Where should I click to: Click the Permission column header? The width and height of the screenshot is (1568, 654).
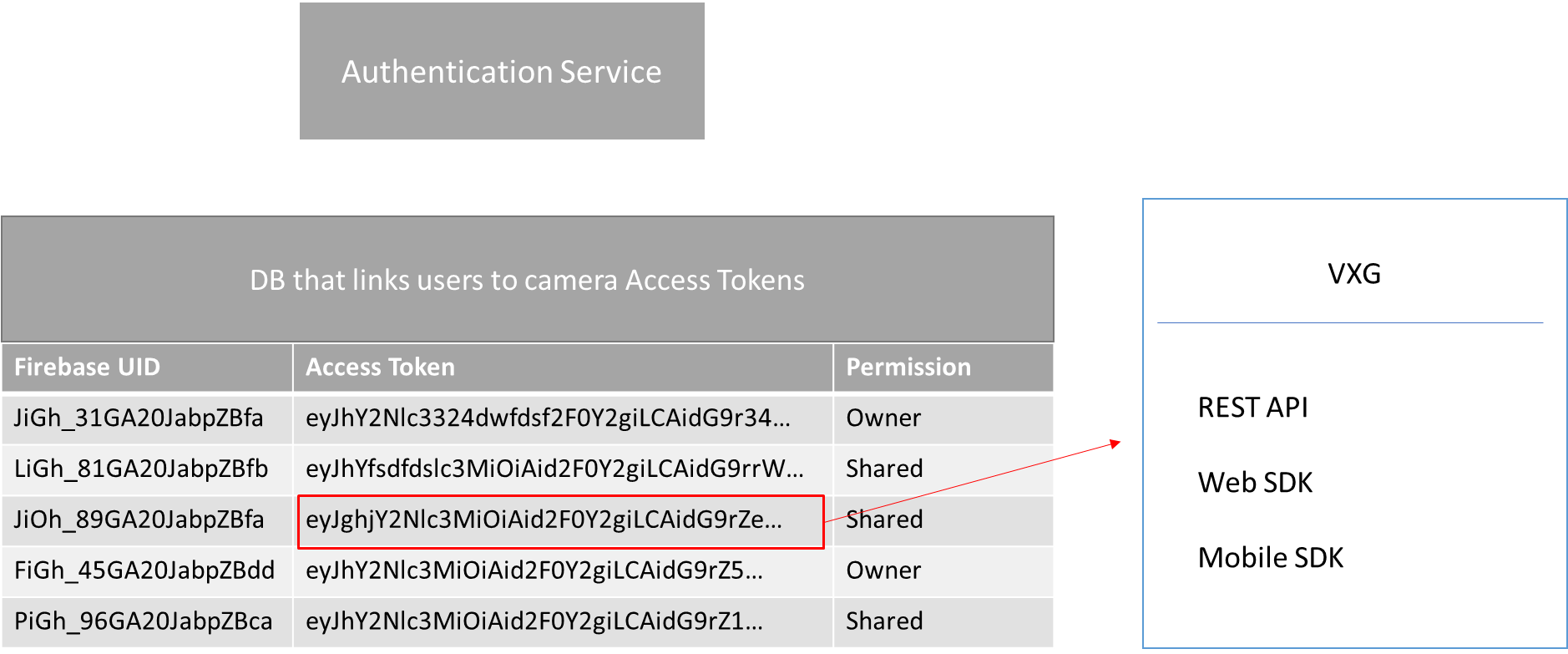coord(908,368)
